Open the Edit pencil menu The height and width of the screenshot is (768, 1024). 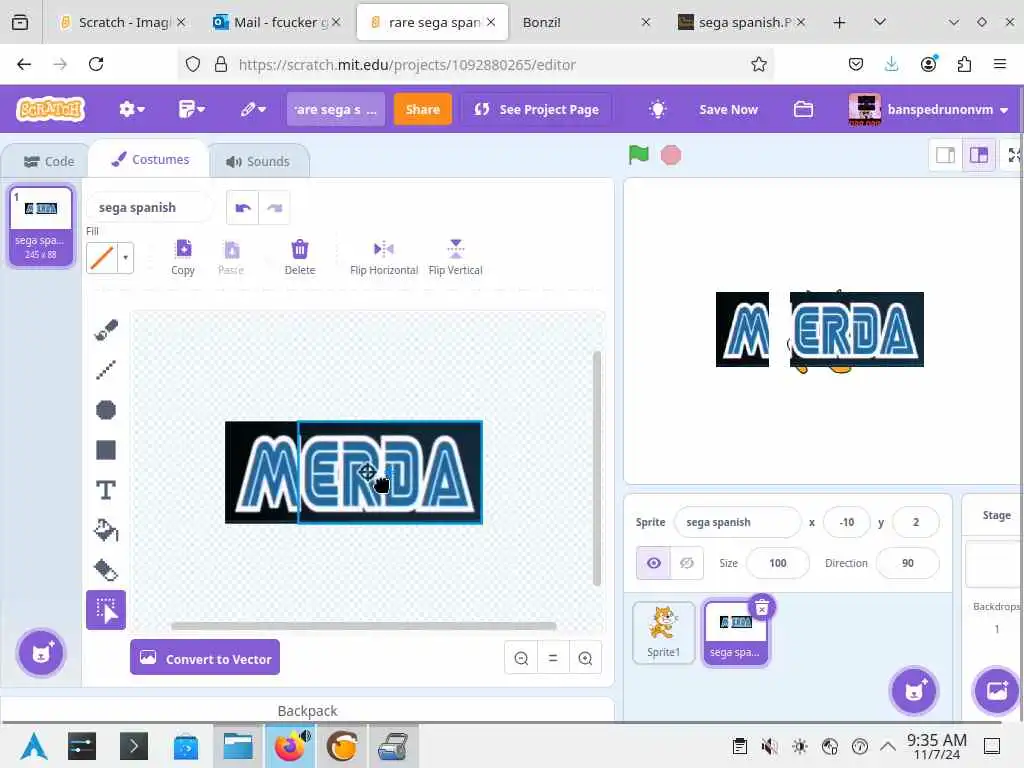[253, 109]
